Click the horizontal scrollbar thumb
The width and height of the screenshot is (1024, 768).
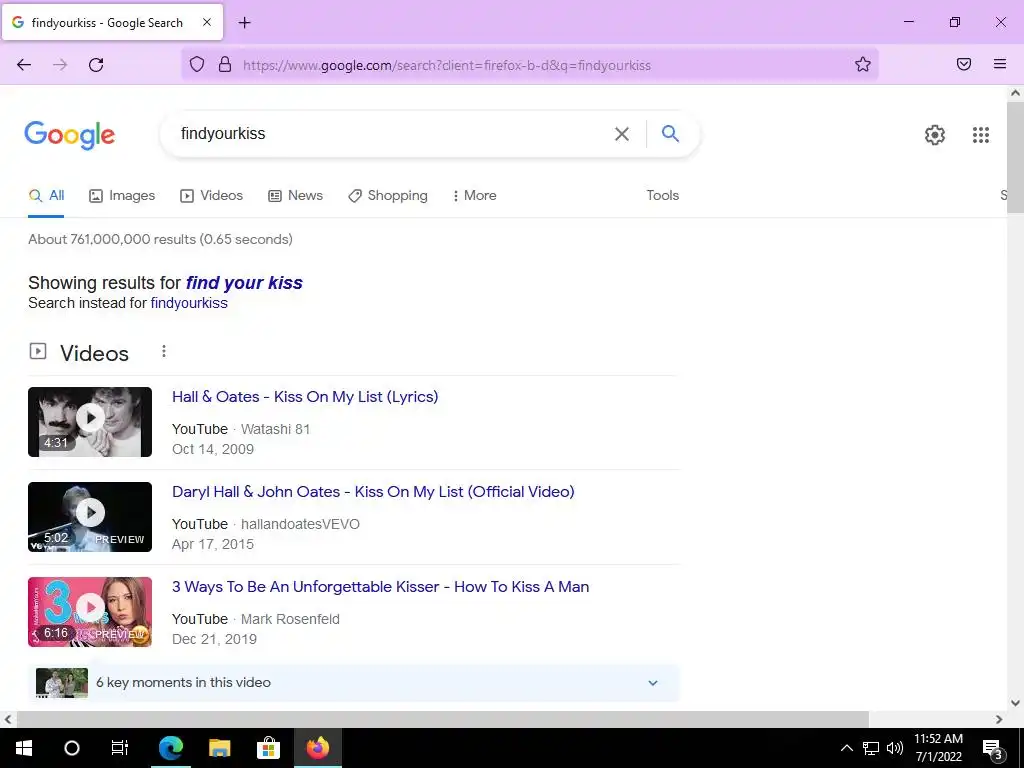coord(443,719)
